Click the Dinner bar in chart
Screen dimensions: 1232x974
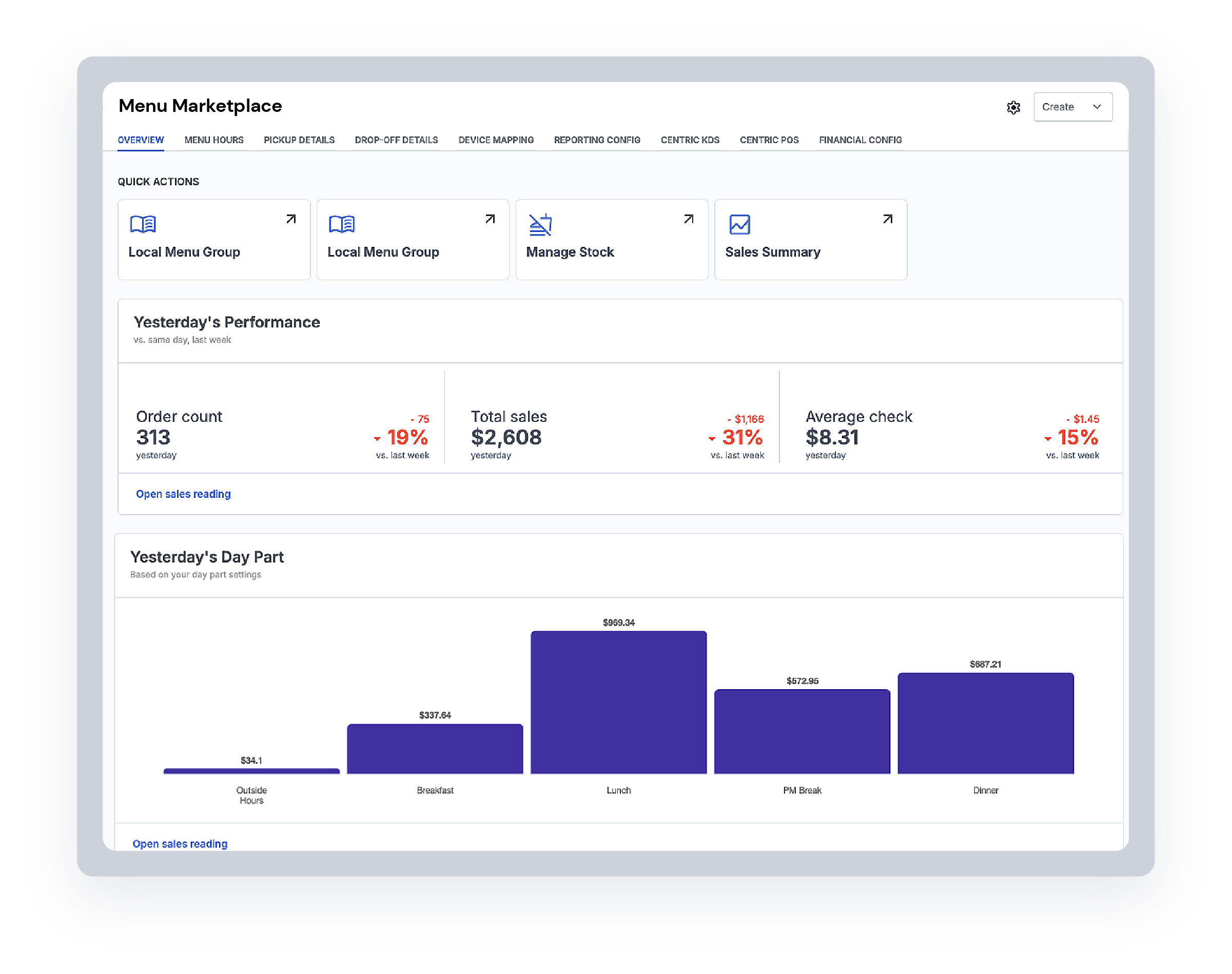[985, 723]
